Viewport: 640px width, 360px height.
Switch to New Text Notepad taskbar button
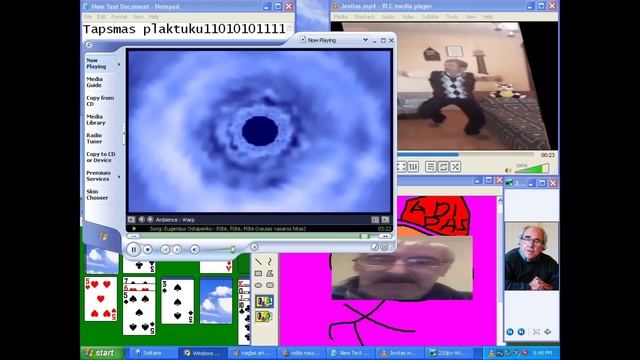[351, 353]
